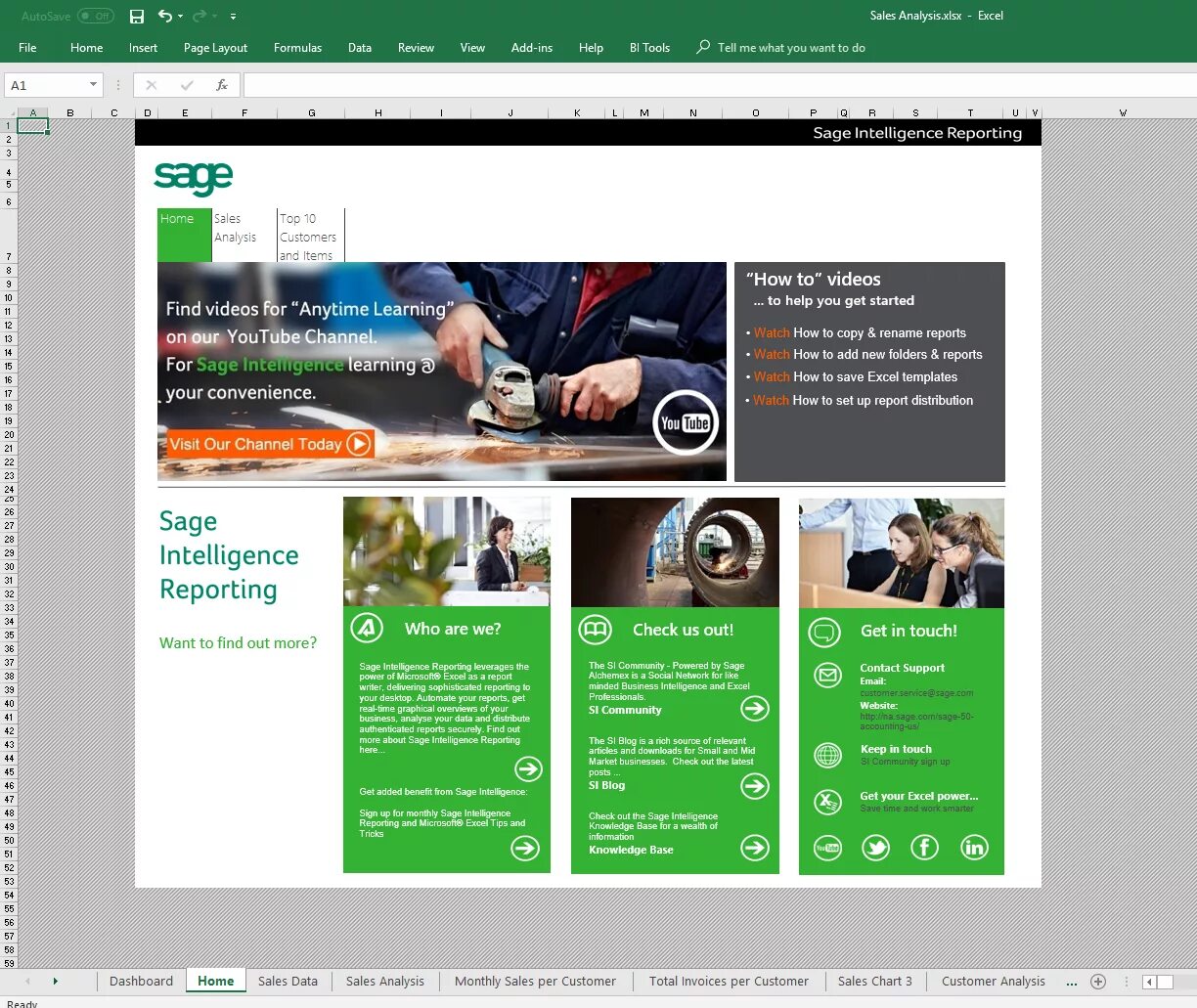Image resolution: width=1197 pixels, height=1008 pixels.
Task: Click the YouTube circle icon on banner
Action: [686, 422]
